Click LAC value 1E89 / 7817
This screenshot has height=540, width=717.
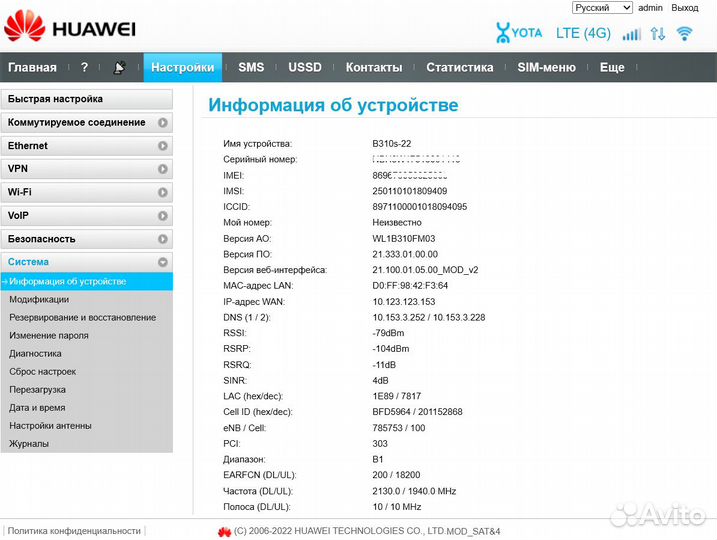pyautogui.click(x=397, y=396)
